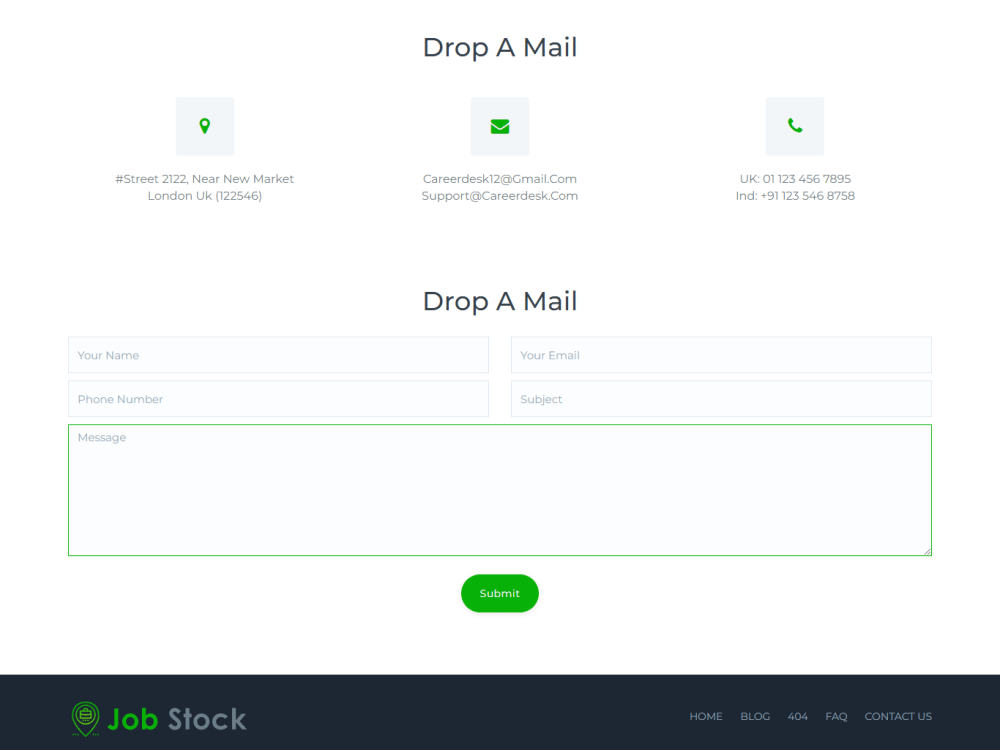The height and width of the screenshot is (750, 1000).
Task: Click the Subject input field
Action: pos(720,399)
